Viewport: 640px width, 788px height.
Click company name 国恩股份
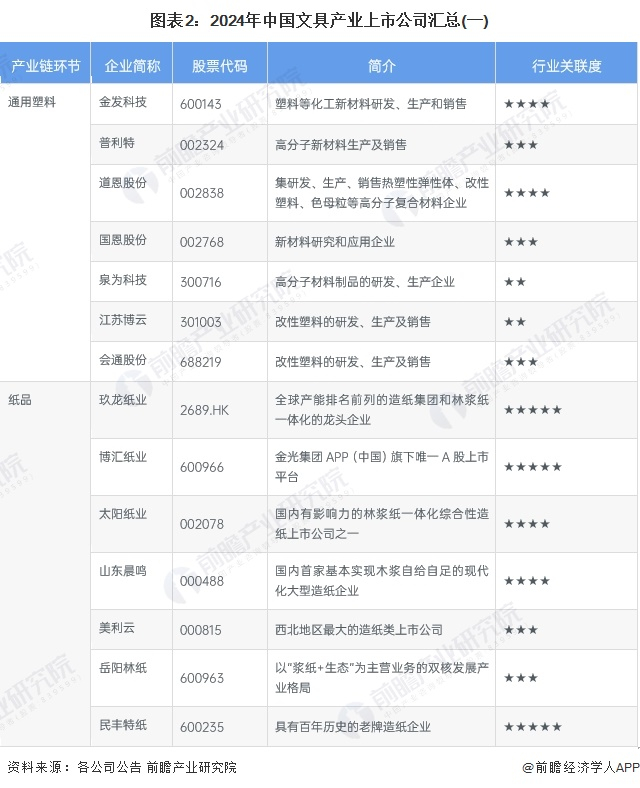click(123, 240)
